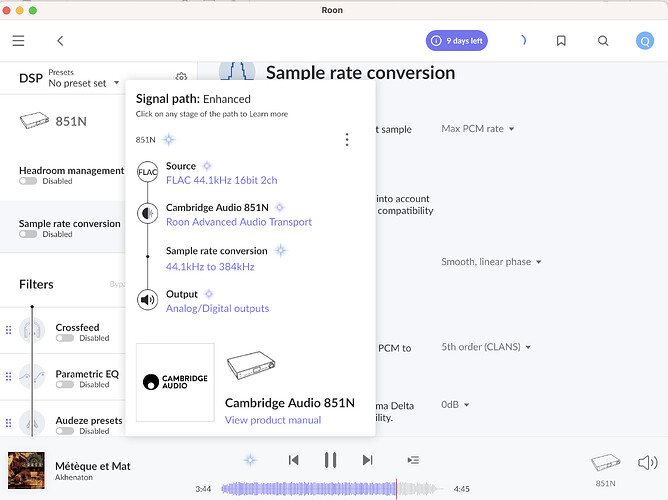Grab the Audeze presets drag handle
The height and width of the screenshot is (500, 668).
pos(9,423)
